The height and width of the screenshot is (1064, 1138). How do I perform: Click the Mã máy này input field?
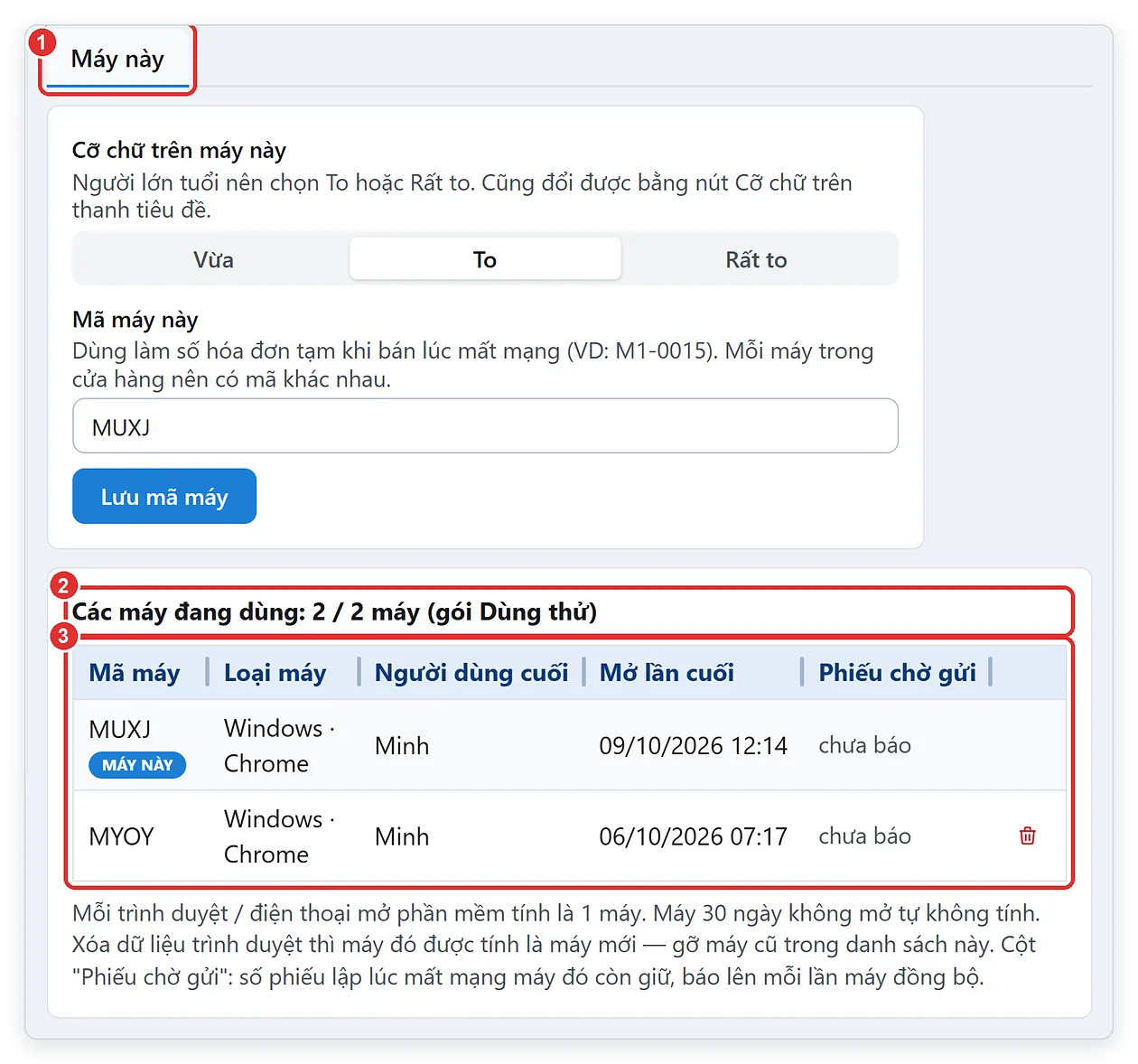click(485, 426)
